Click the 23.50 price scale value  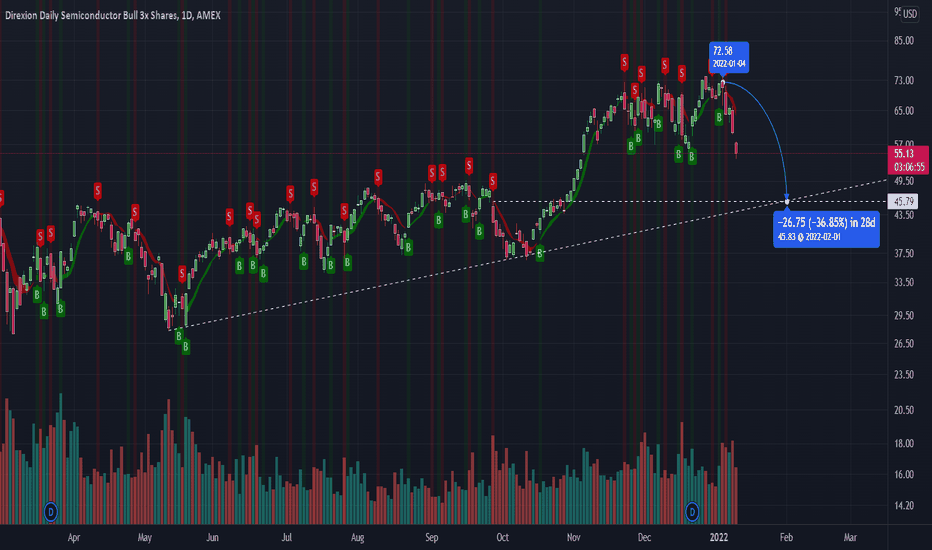click(903, 375)
